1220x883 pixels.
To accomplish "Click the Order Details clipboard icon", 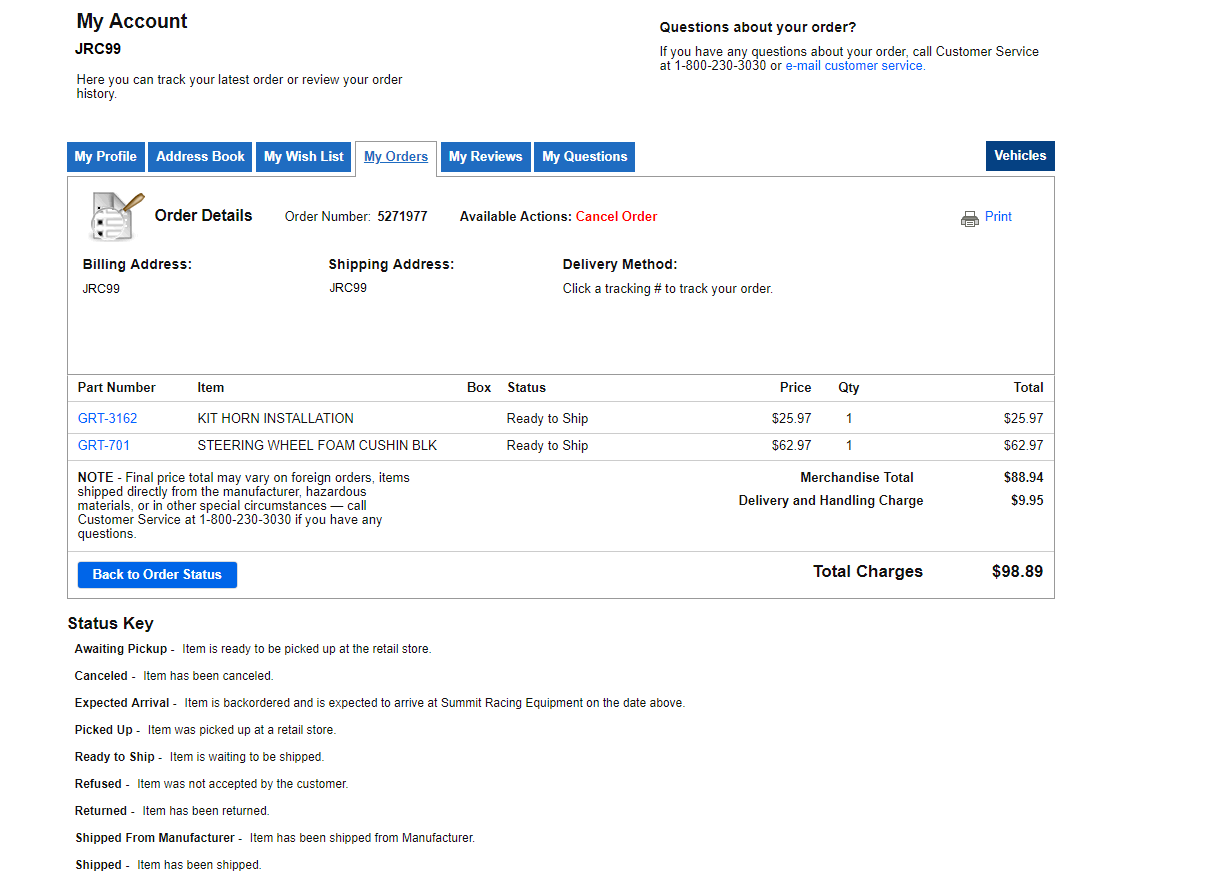I will coord(116,216).
